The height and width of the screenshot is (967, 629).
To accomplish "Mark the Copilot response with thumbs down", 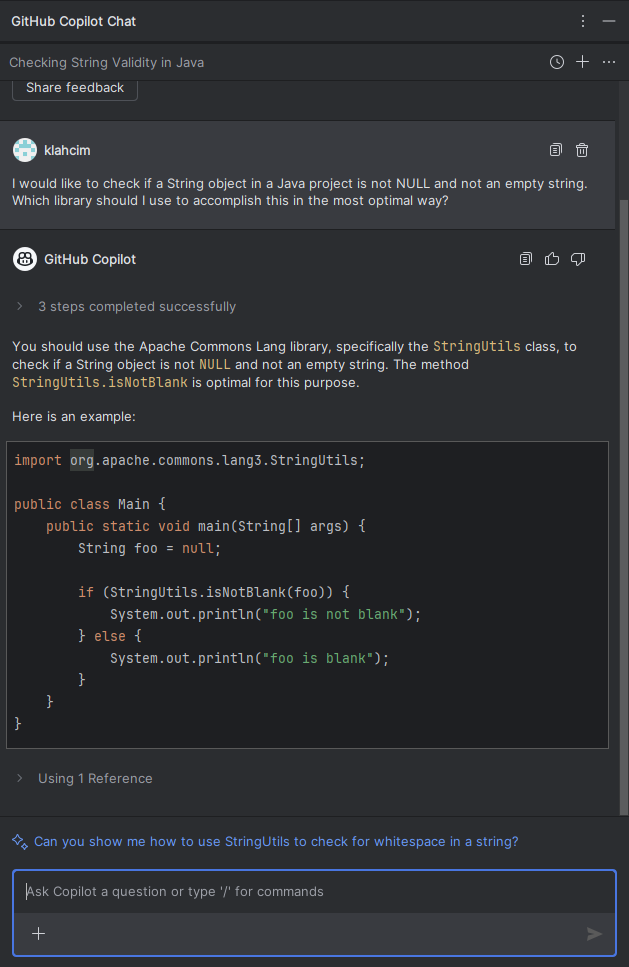I will pyautogui.click(x=578, y=259).
